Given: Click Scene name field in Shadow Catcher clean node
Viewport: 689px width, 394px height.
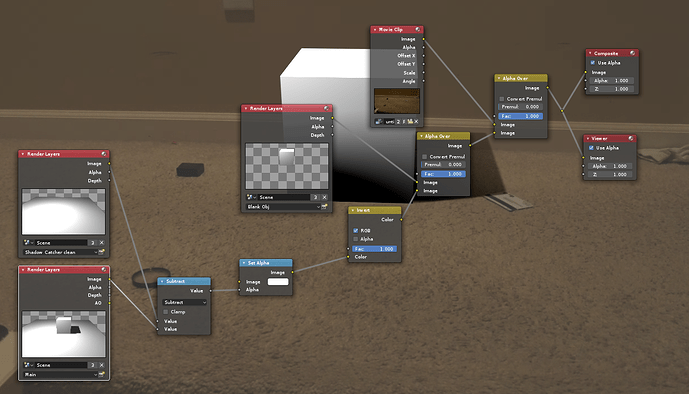Looking at the screenshot, I should (62, 242).
